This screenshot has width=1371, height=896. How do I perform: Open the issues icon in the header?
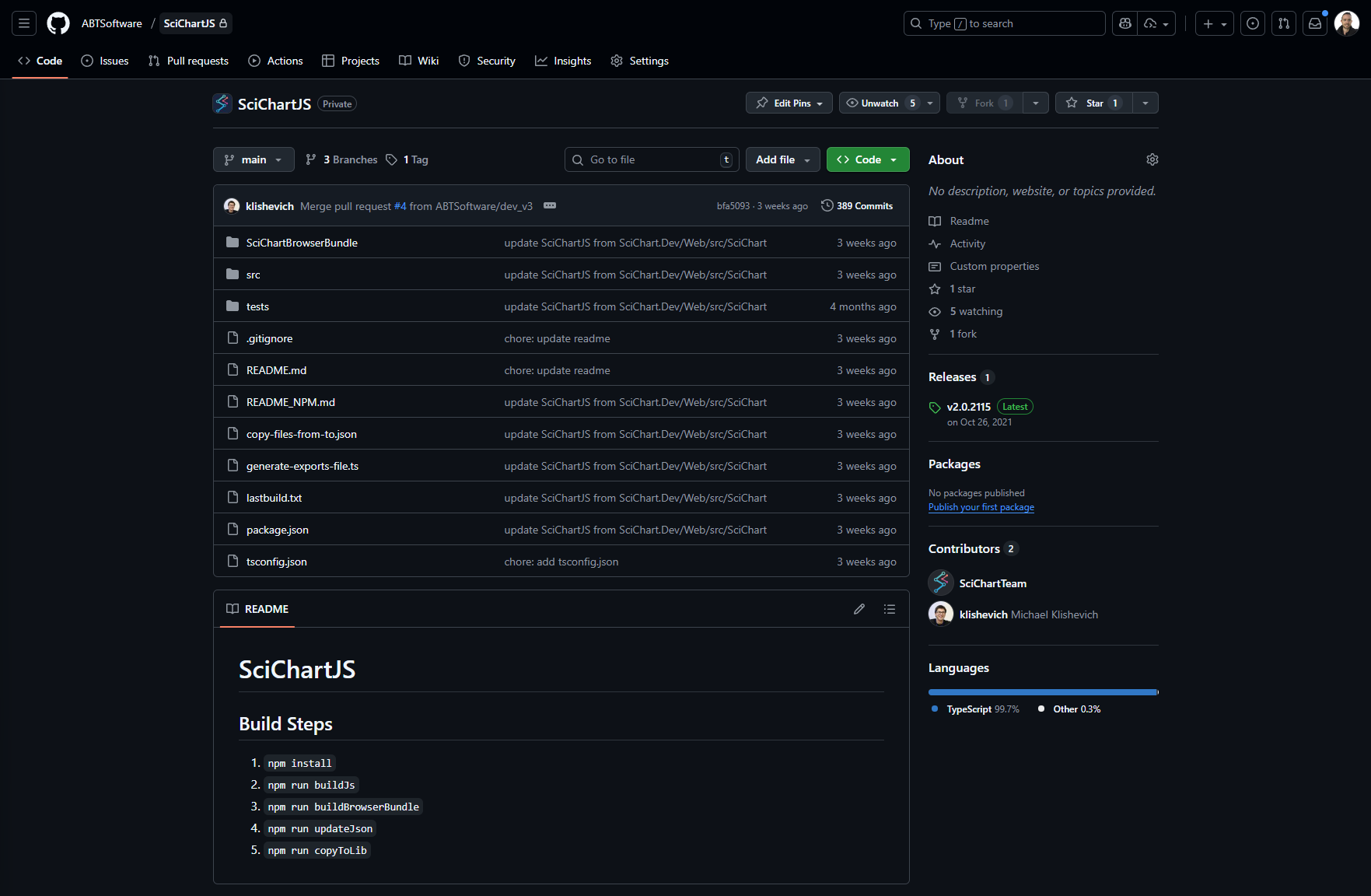[1252, 23]
